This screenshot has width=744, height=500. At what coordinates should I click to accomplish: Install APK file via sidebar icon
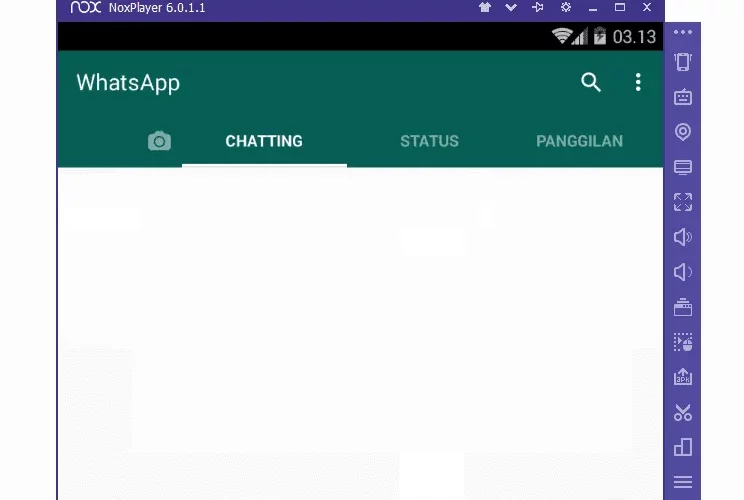[x=683, y=377]
